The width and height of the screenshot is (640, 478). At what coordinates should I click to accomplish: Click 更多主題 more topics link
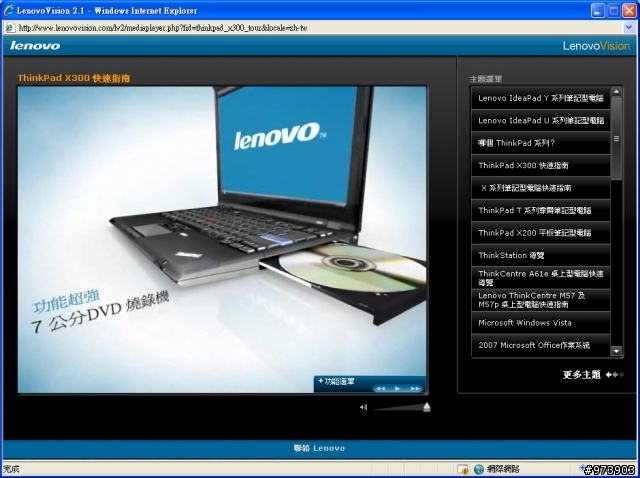(x=582, y=374)
